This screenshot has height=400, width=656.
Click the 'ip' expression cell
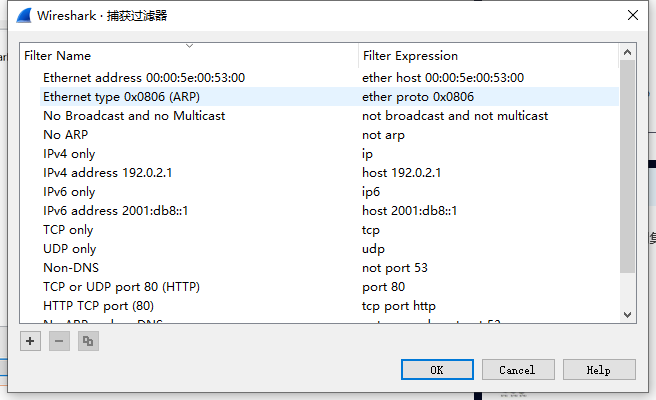(x=367, y=154)
